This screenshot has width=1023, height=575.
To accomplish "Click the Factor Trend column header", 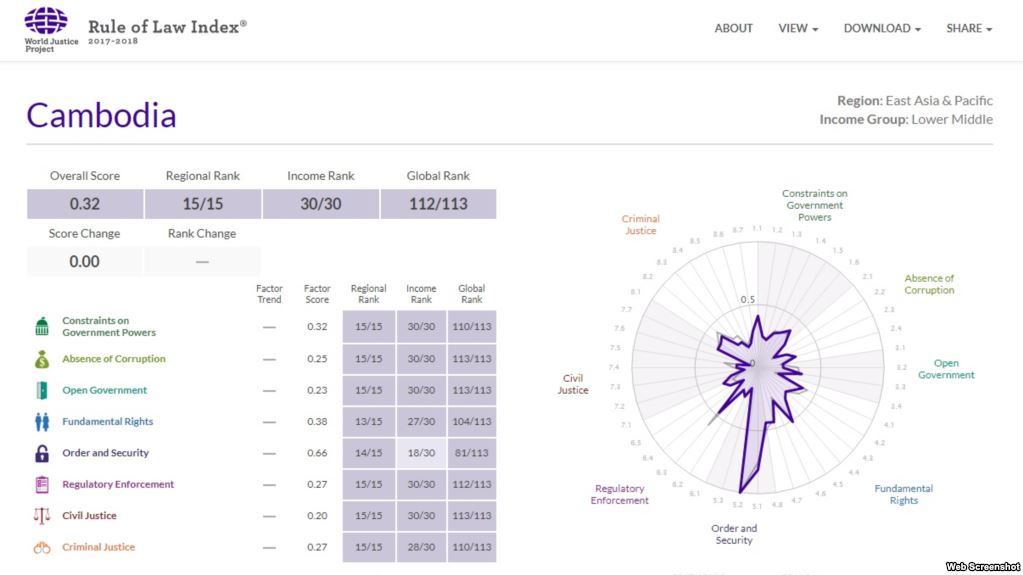I will coord(269,294).
